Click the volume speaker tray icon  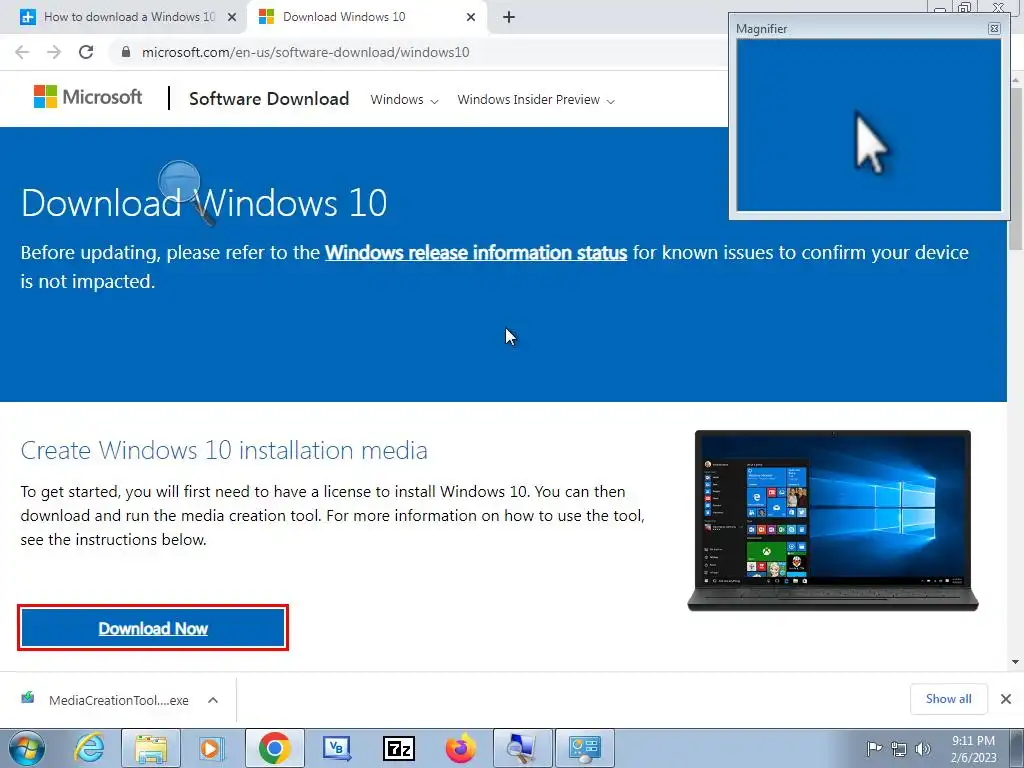(923, 749)
